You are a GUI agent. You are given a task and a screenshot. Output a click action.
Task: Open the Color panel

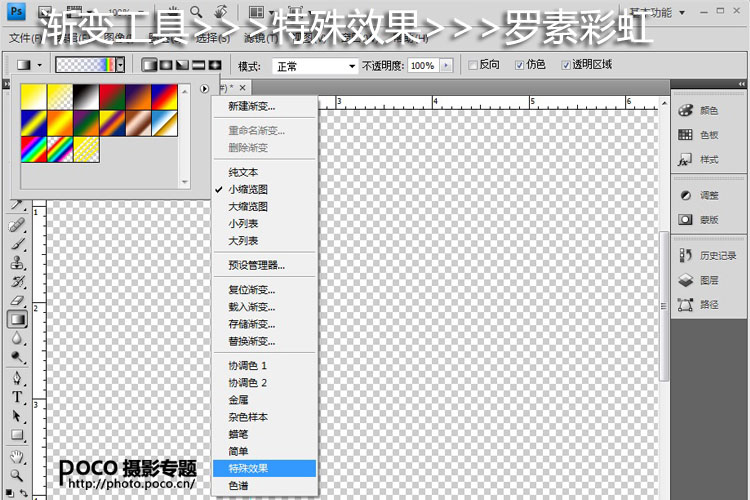699,111
